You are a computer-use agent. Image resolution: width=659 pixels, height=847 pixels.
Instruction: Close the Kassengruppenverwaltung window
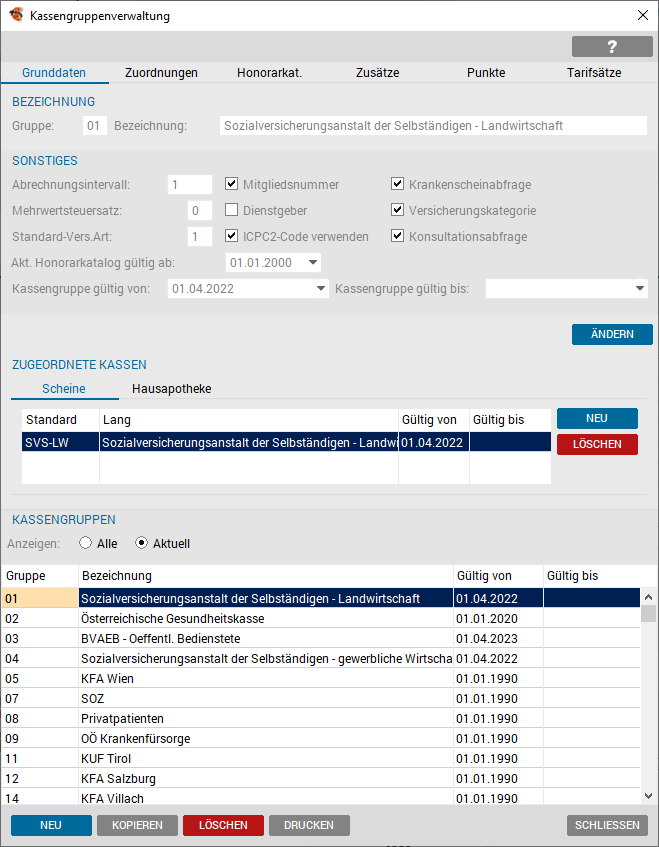pyautogui.click(x=643, y=15)
